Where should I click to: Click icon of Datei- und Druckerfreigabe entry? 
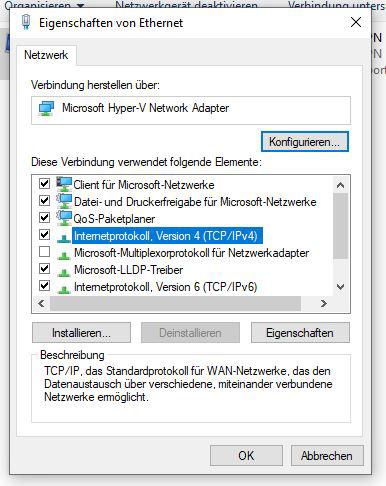coord(64,201)
